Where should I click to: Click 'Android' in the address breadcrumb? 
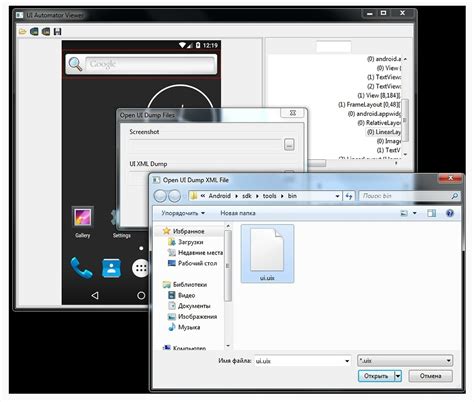coord(219,196)
